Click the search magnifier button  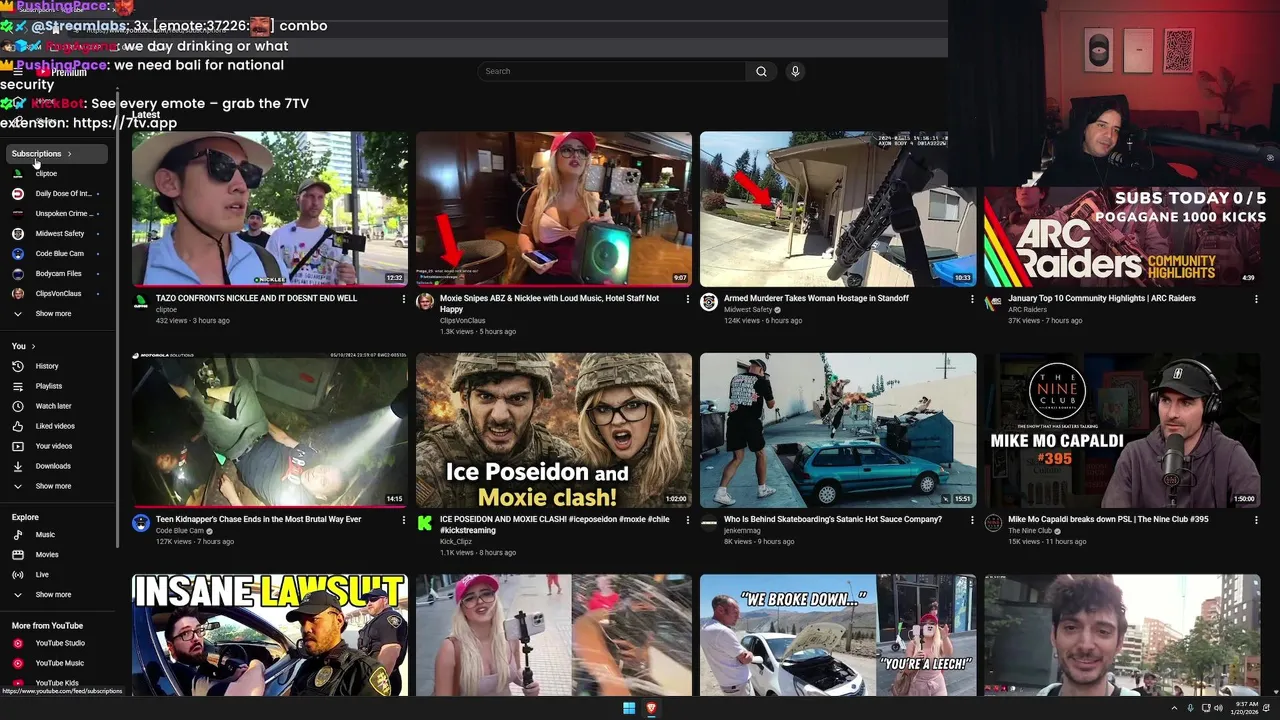point(761,71)
